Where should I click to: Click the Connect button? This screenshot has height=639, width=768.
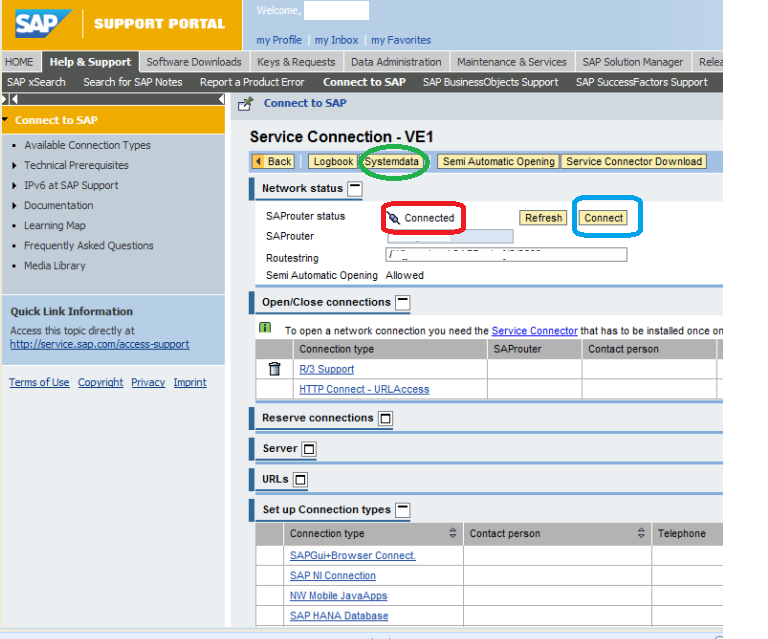(603, 218)
